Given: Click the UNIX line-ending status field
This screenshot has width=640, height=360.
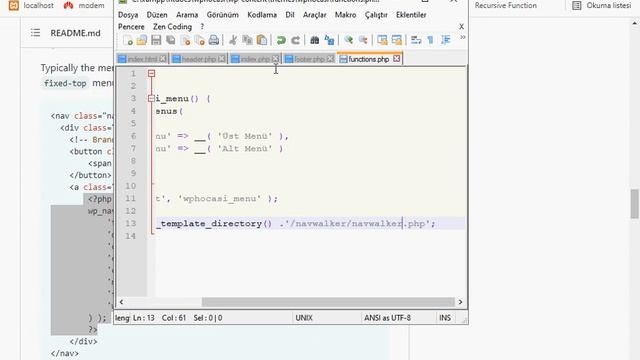Looking at the screenshot, I should 304,318.
